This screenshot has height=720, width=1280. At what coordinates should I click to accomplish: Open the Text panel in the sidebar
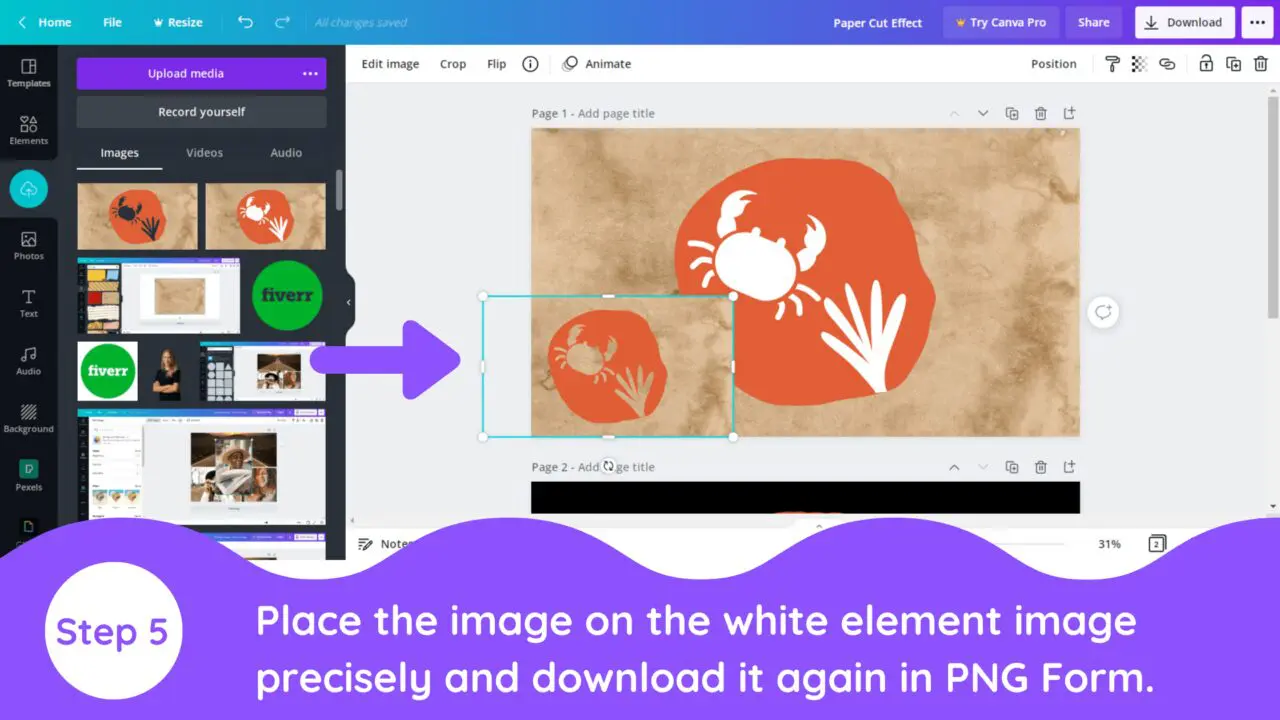[x=28, y=301]
